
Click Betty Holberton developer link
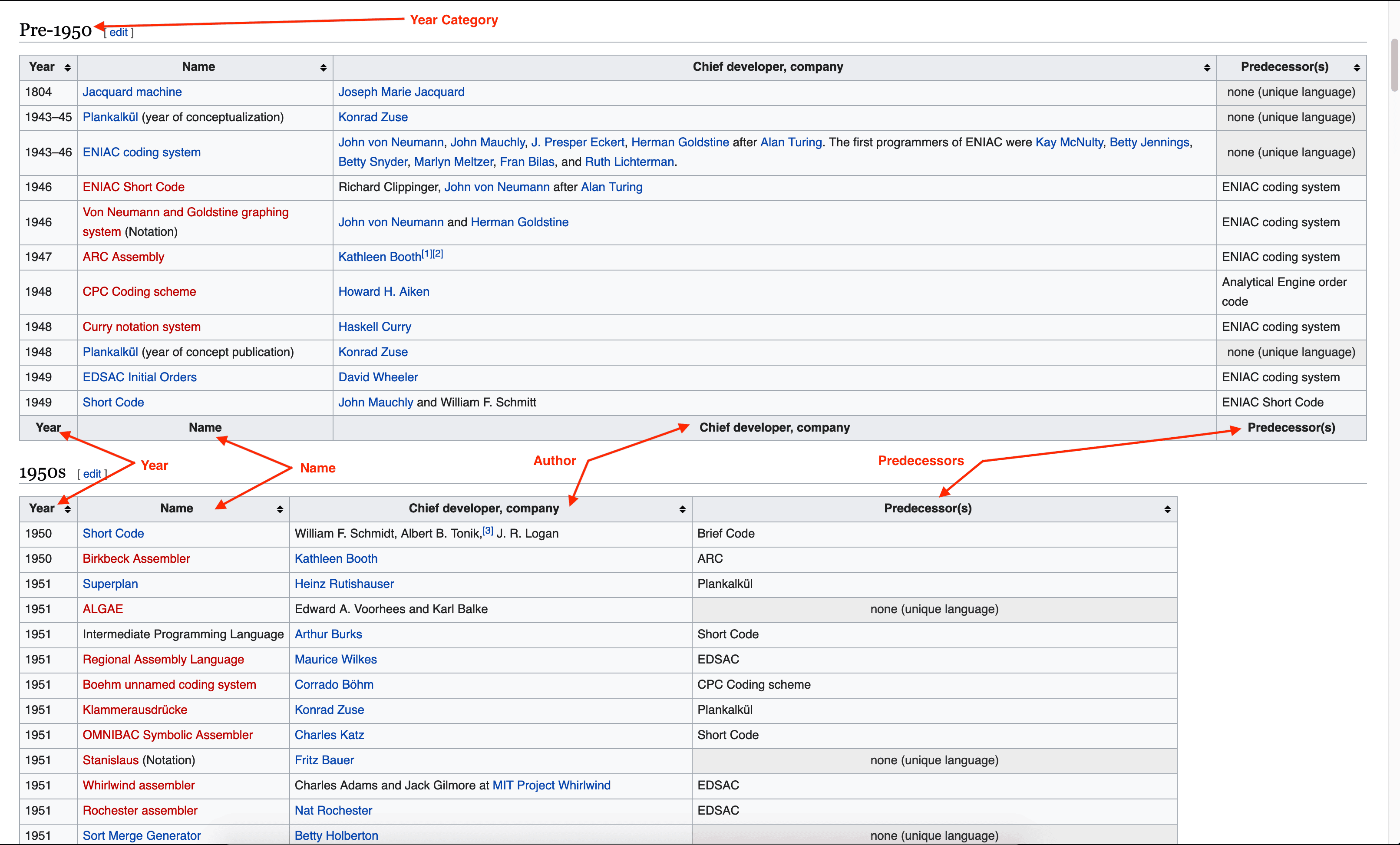click(x=336, y=835)
